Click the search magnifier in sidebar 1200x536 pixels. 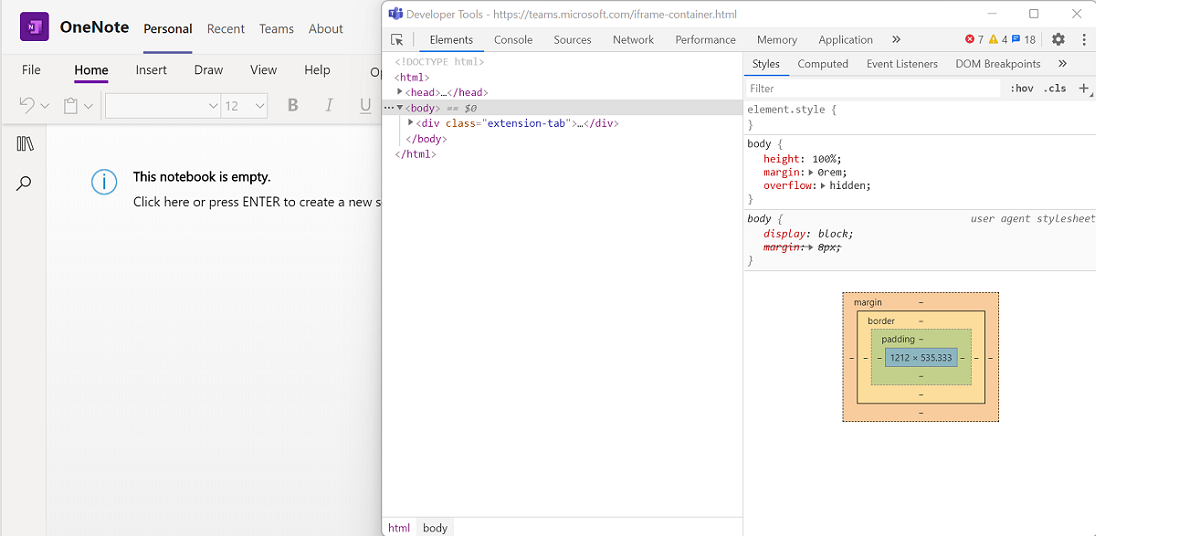(24, 184)
